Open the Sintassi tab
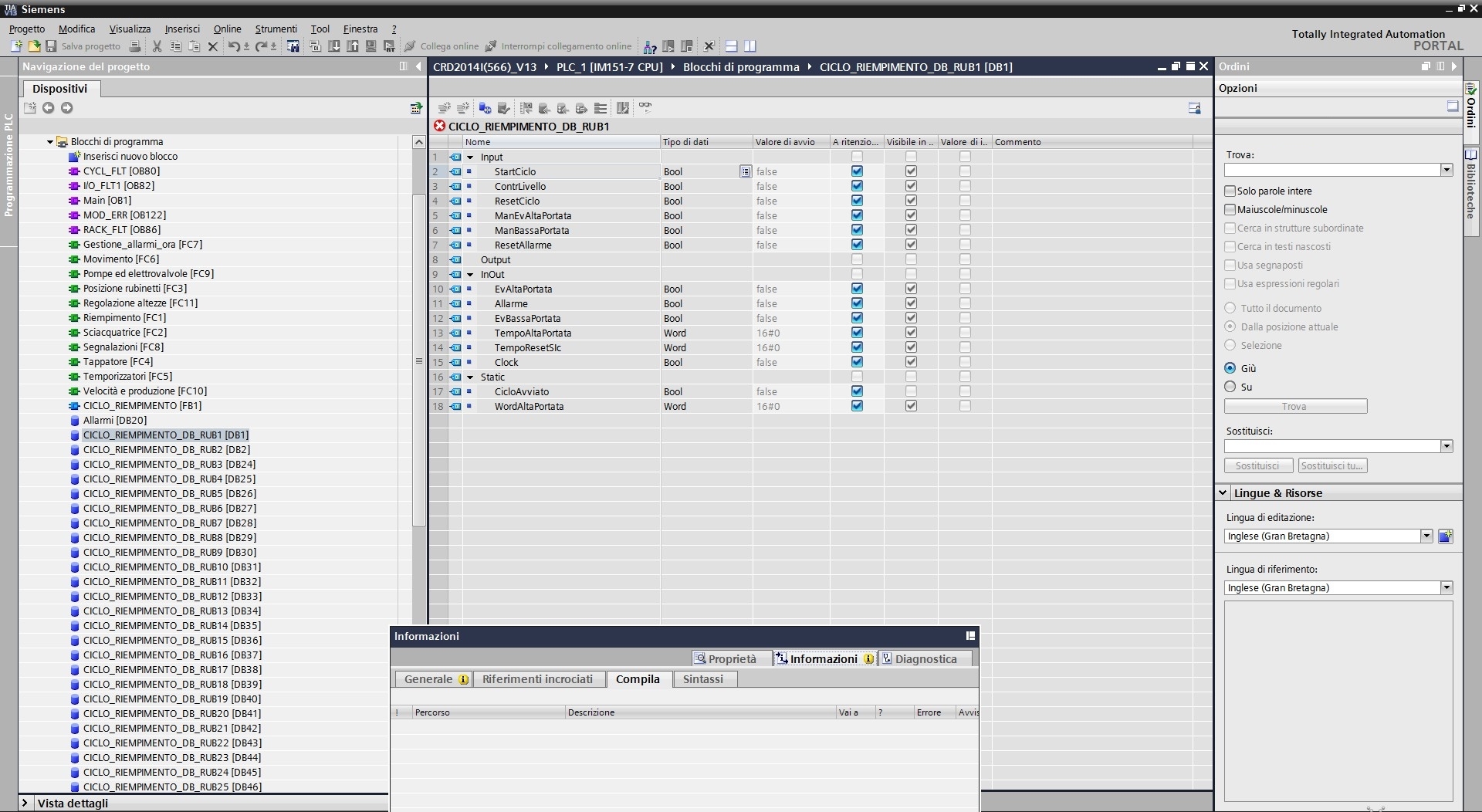Image resolution: width=1482 pixels, height=812 pixels. [703, 679]
